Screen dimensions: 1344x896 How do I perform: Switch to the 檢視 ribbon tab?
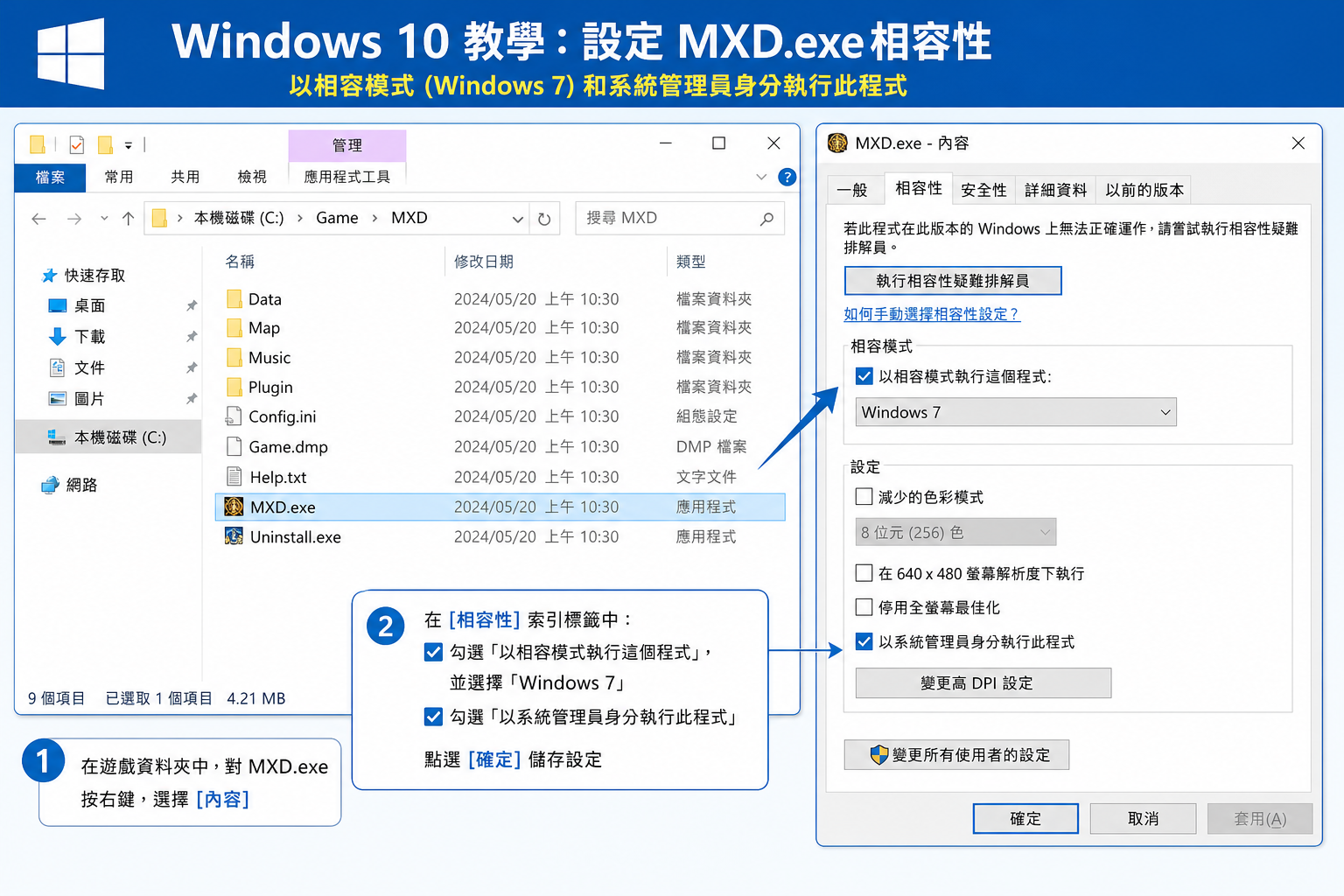coord(252,177)
